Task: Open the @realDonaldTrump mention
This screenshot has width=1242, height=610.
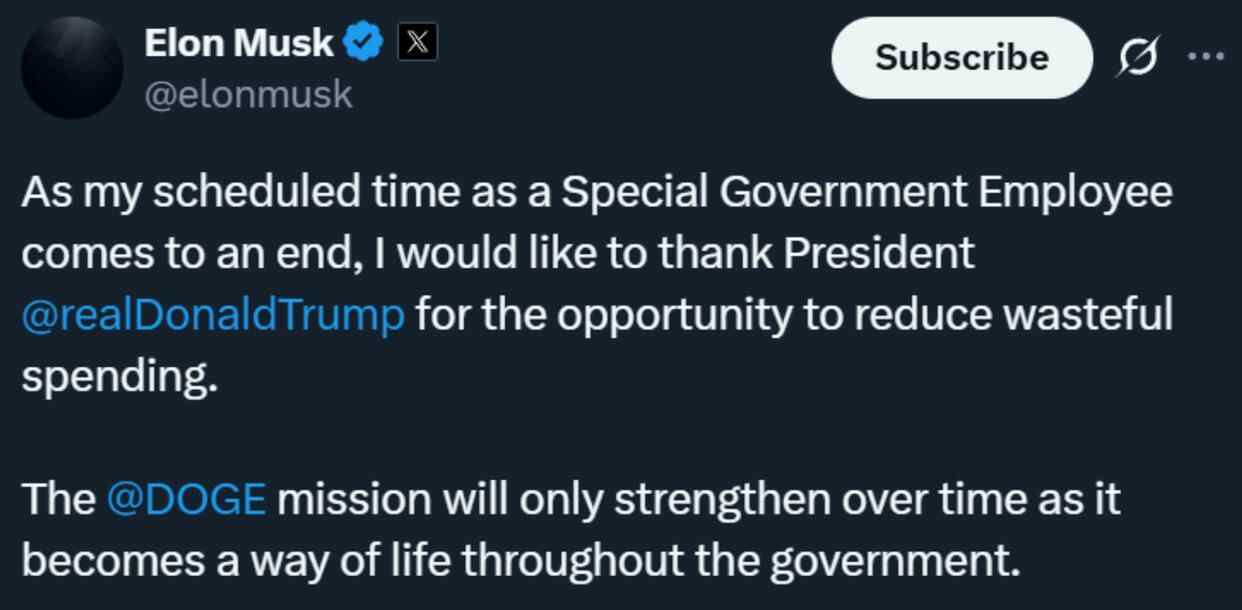Action: [213, 316]
